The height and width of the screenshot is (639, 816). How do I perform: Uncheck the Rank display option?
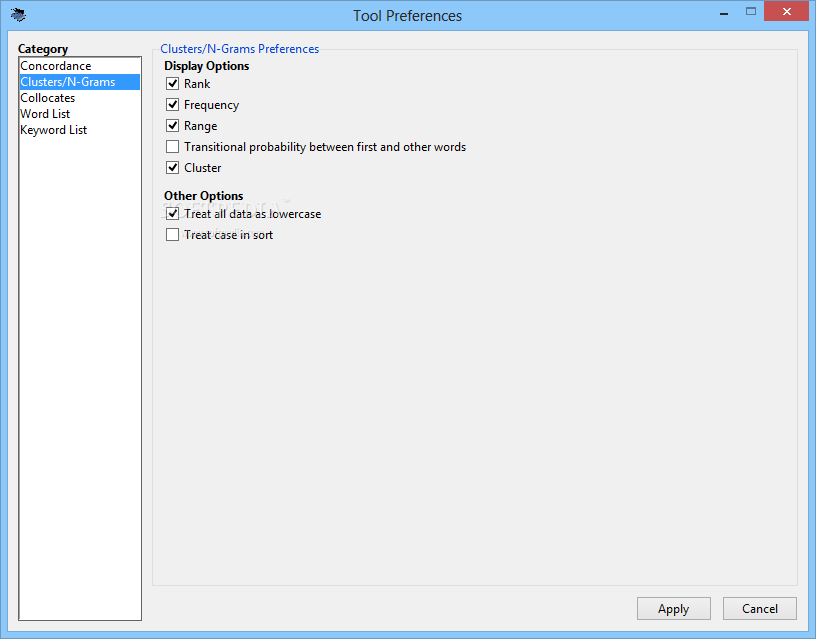pos(173,84)
